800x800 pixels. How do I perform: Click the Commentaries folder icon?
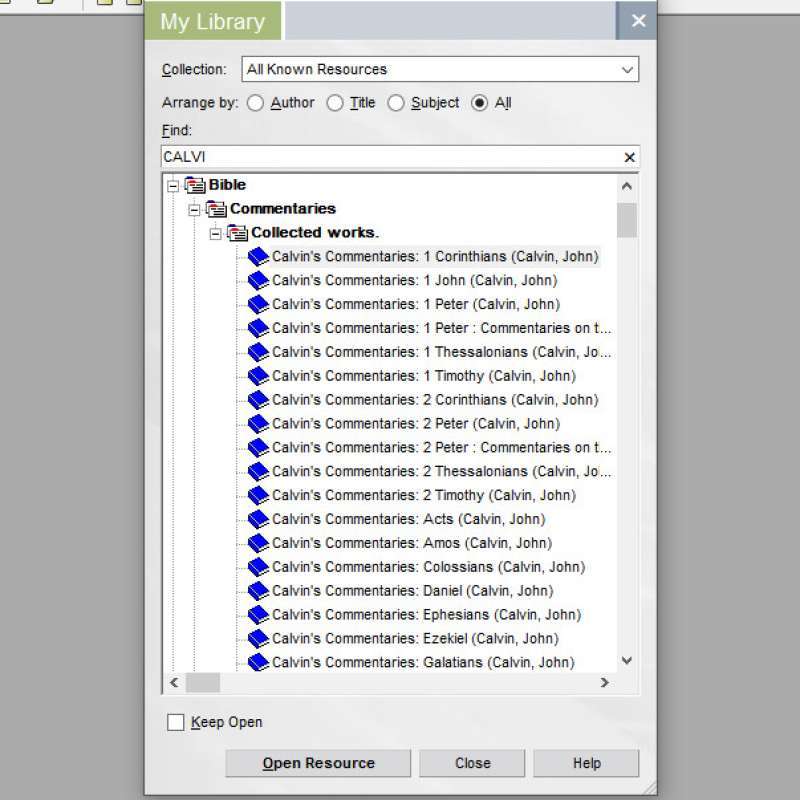click(x=215, y=209)
